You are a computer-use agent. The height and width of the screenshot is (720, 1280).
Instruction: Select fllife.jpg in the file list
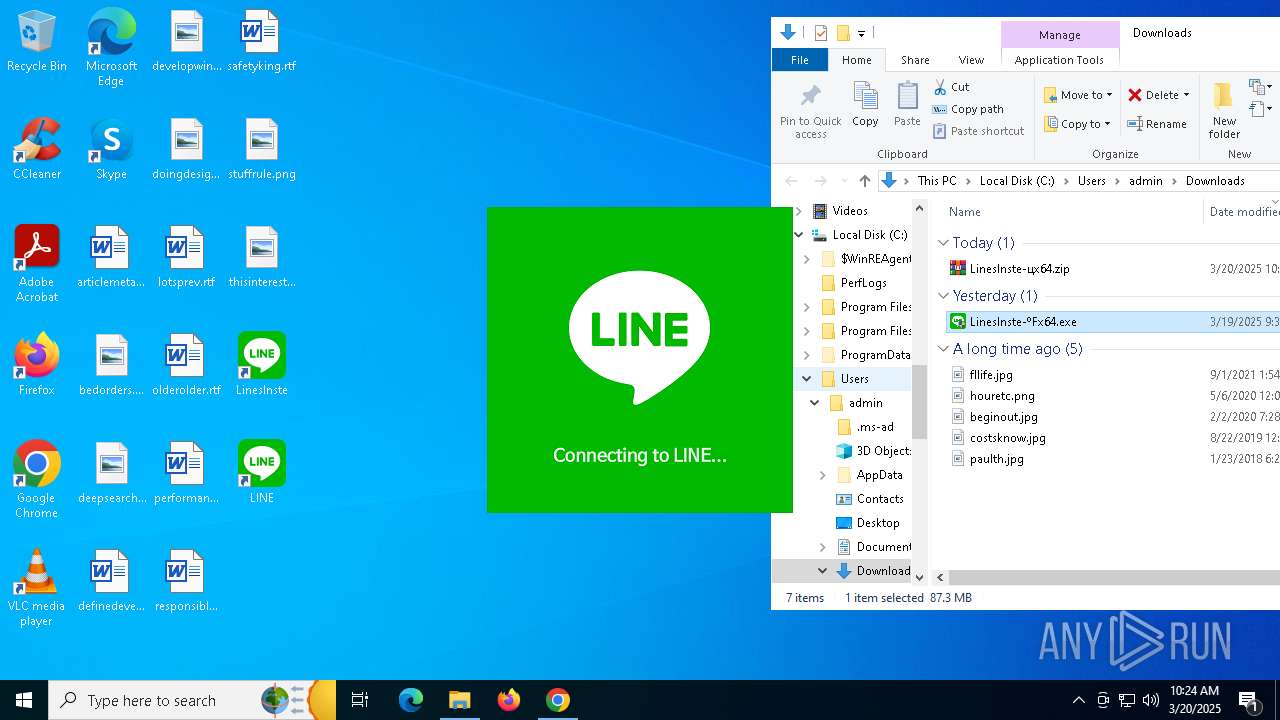991,375
